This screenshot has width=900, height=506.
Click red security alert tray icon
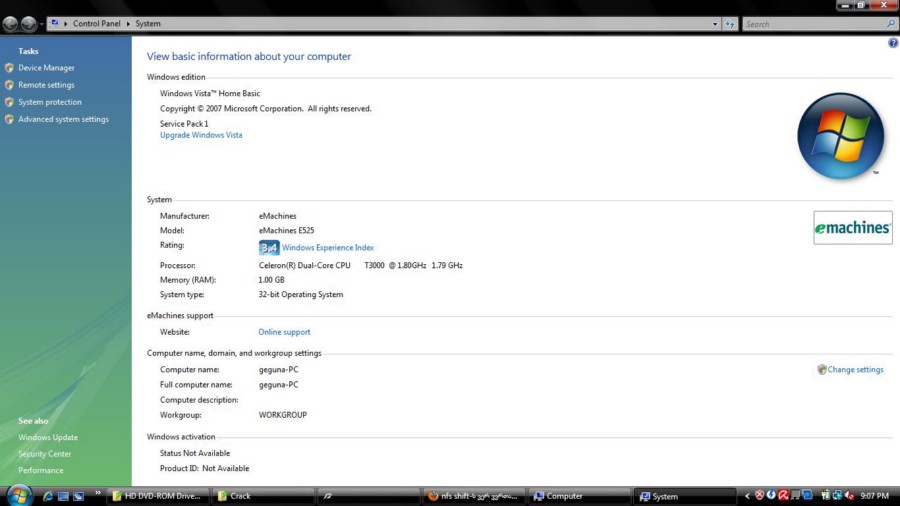tap(759, 496)
